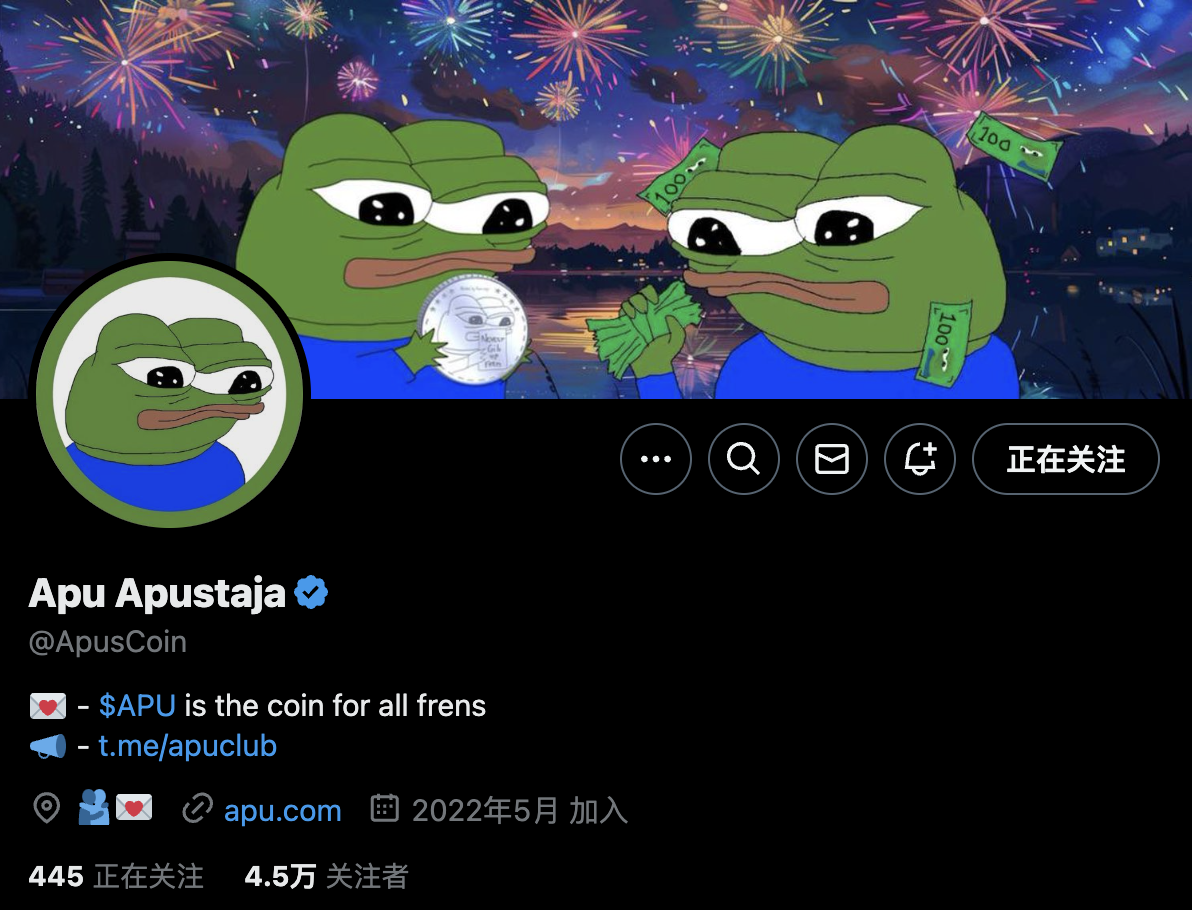
Task: Click the calendar icon by join date
Action: 385,808
